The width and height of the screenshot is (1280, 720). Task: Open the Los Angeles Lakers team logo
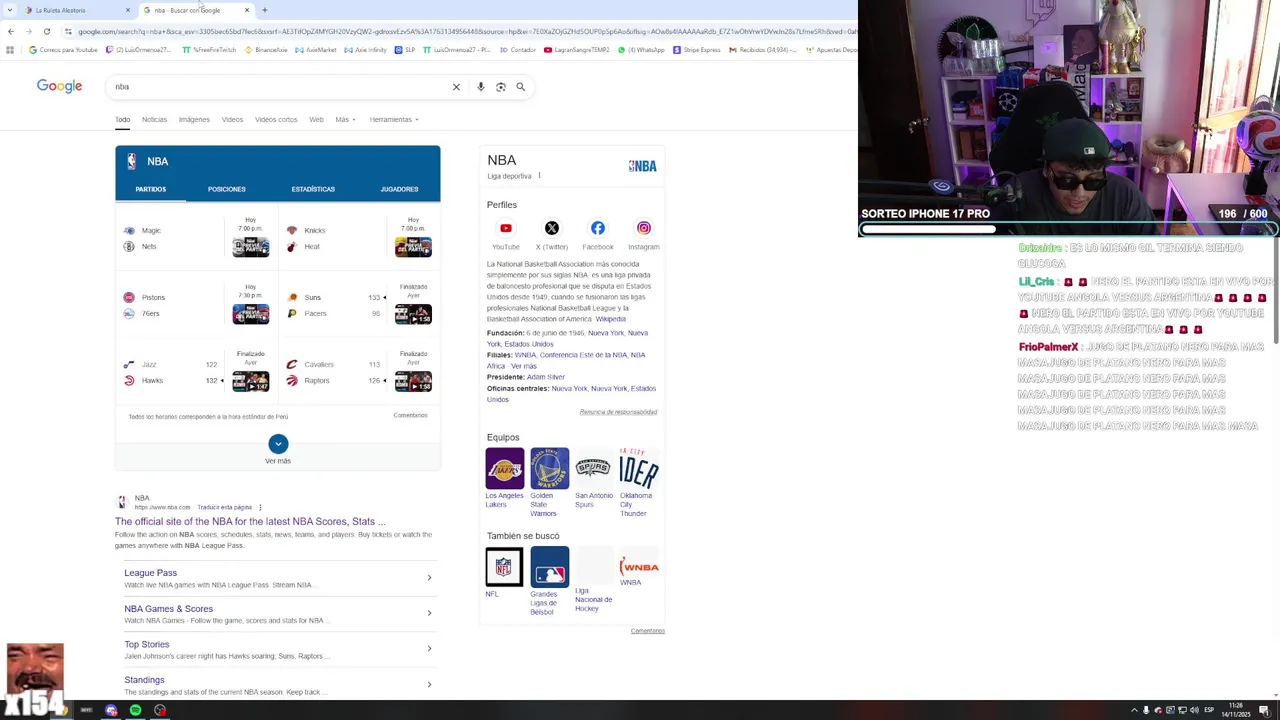pos(504,468)
